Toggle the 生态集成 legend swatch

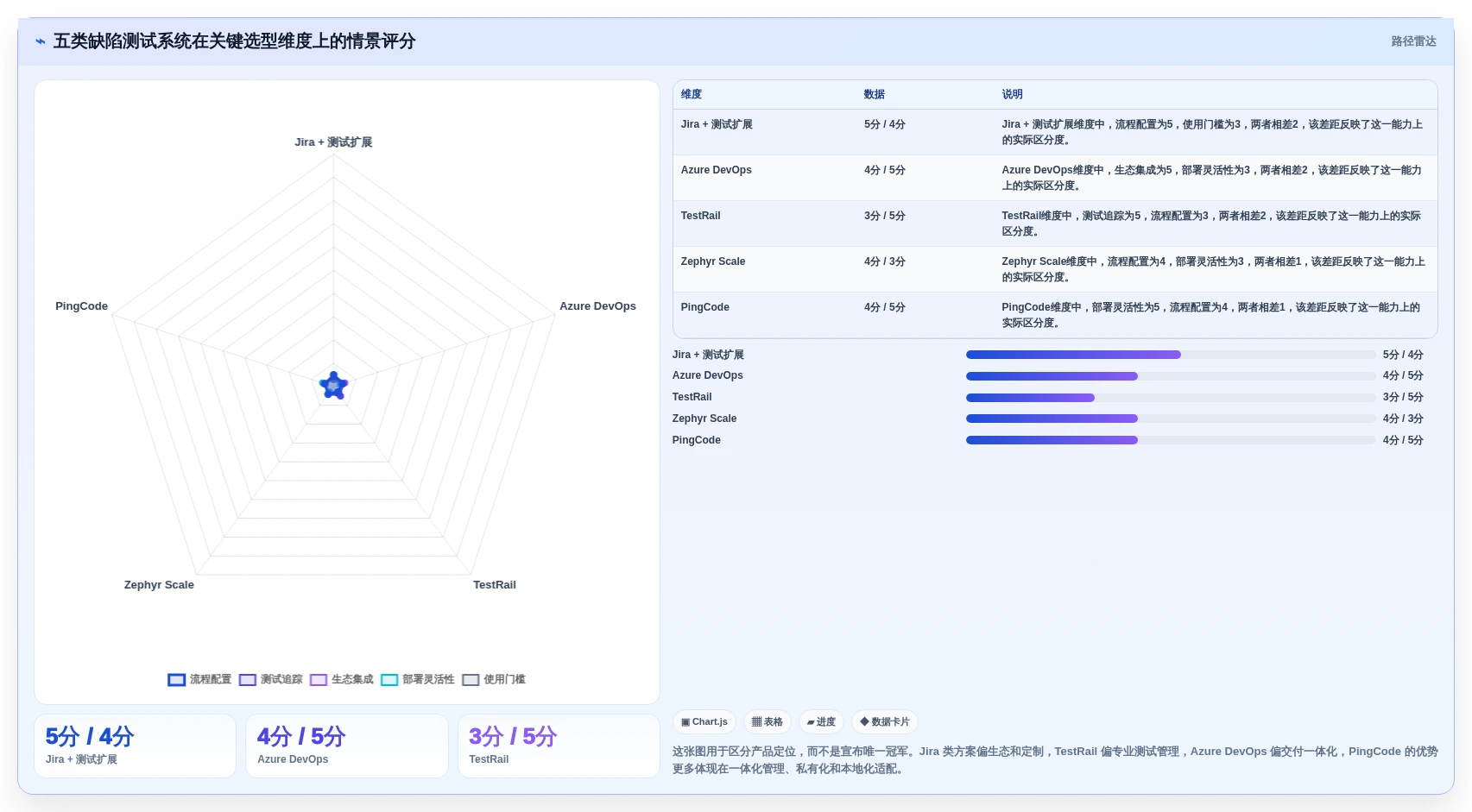[x=319, y=680]
